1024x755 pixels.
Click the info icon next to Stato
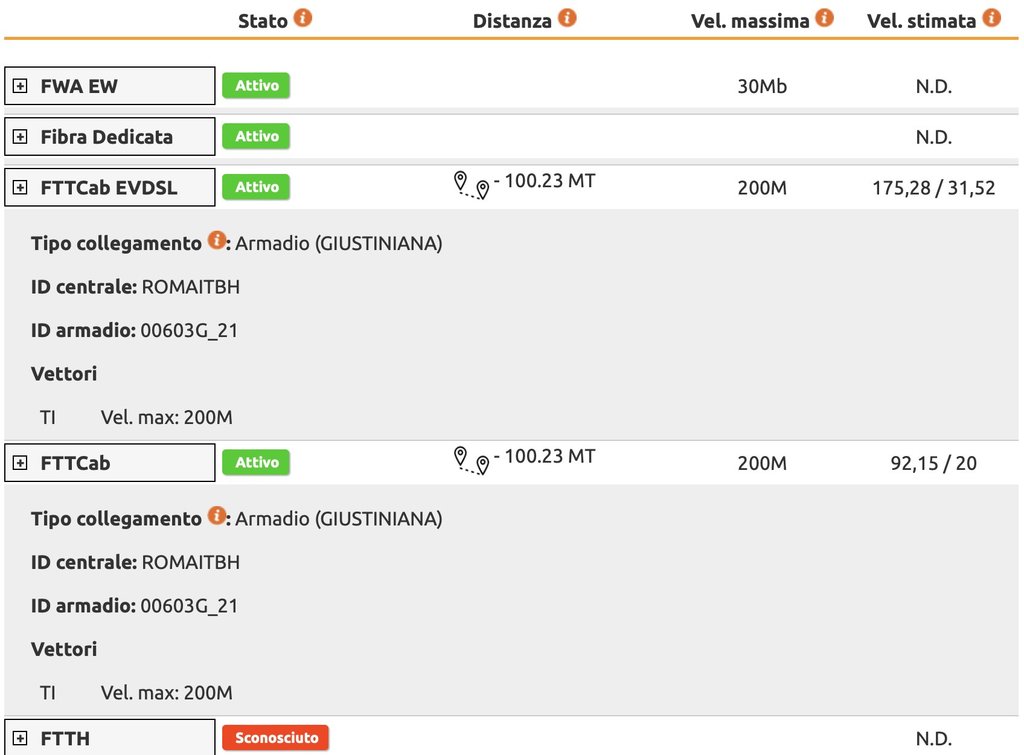point(303,18)
